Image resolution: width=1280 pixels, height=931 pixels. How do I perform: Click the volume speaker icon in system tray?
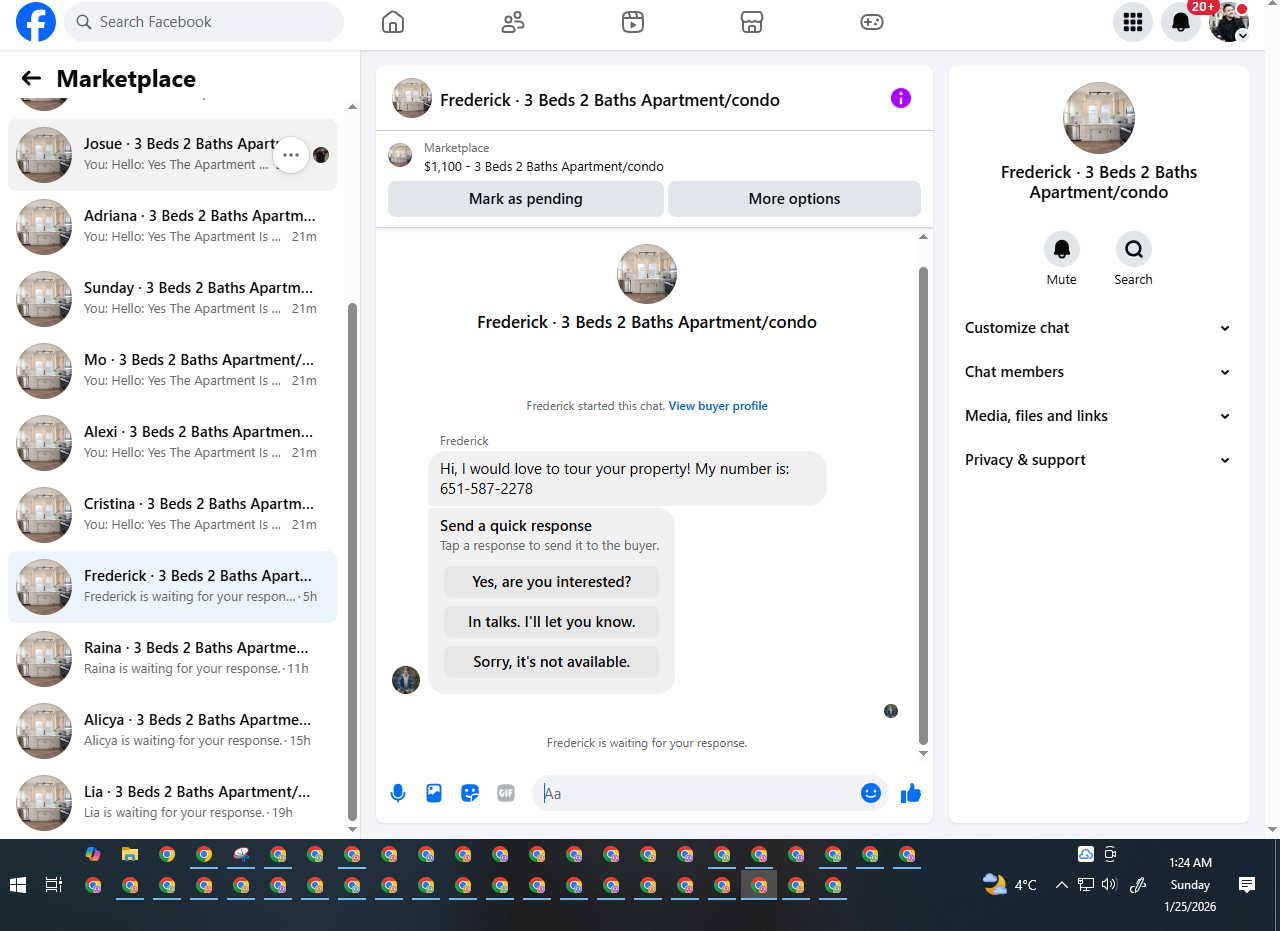pyautogui.click(x=1109, y=885)
